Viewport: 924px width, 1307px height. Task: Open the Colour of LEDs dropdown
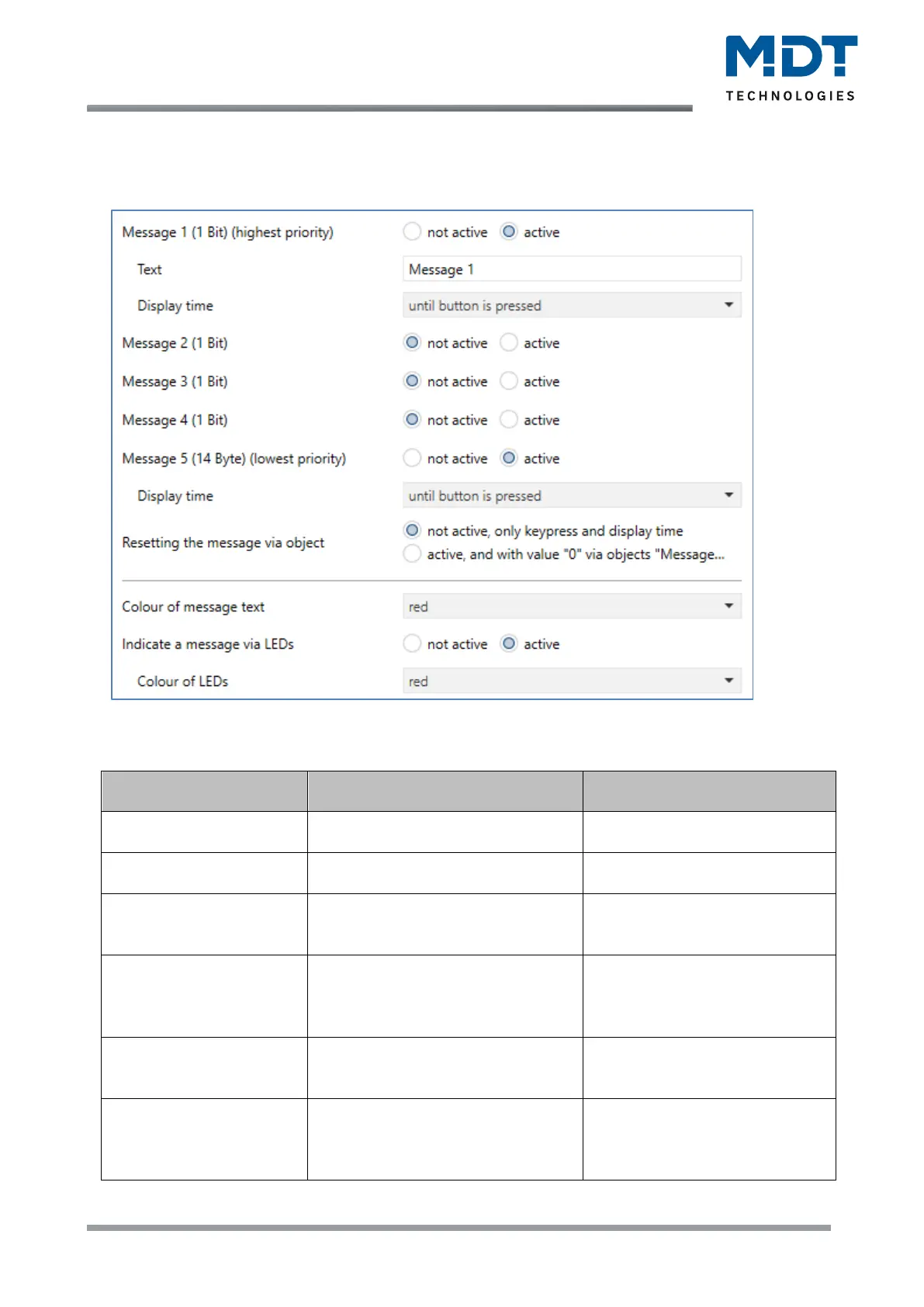(x=572, y=681)
